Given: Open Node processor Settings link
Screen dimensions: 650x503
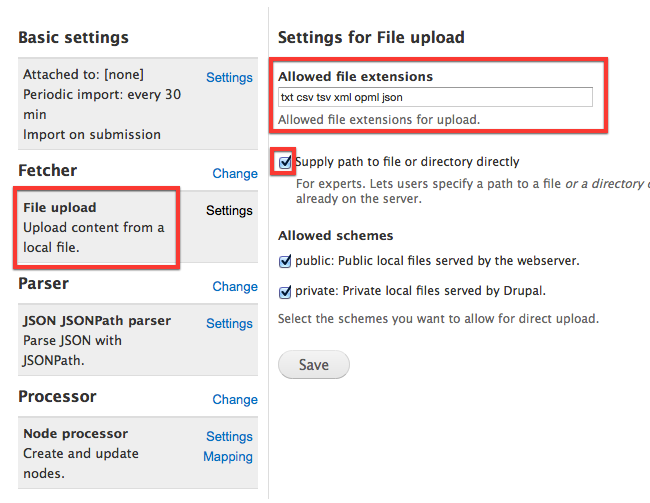Looking at the screenshot, I should (x=229, y=436).
